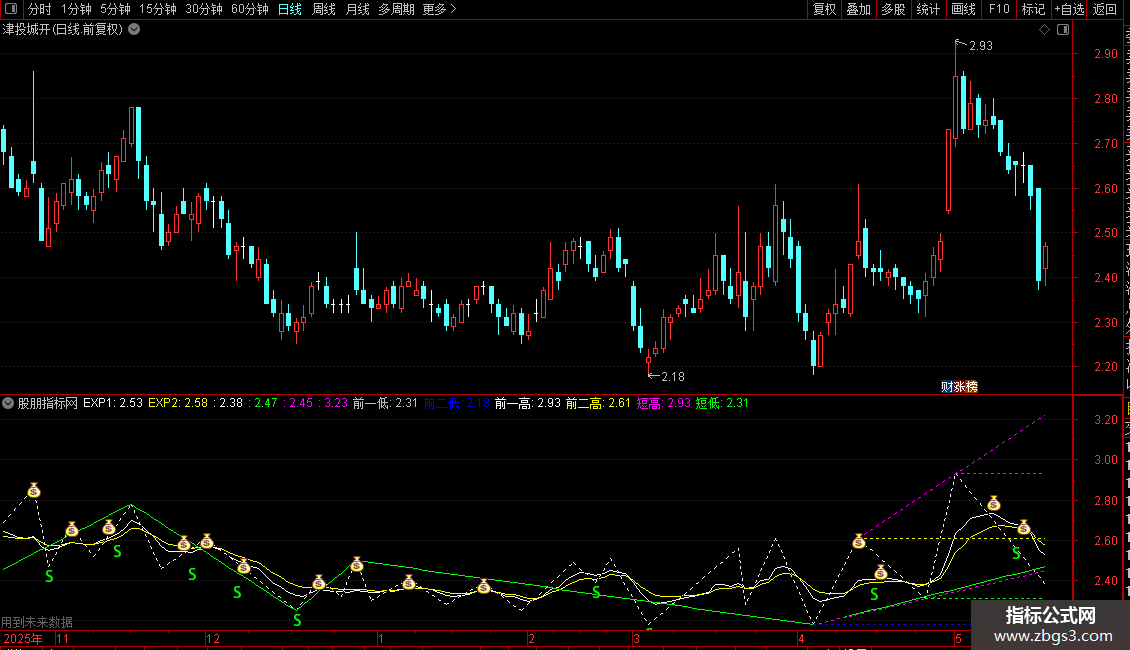Screen dimensions: 1130x650
Task: Click the diamond marker icon above chart
Action: click(1044, 30)
